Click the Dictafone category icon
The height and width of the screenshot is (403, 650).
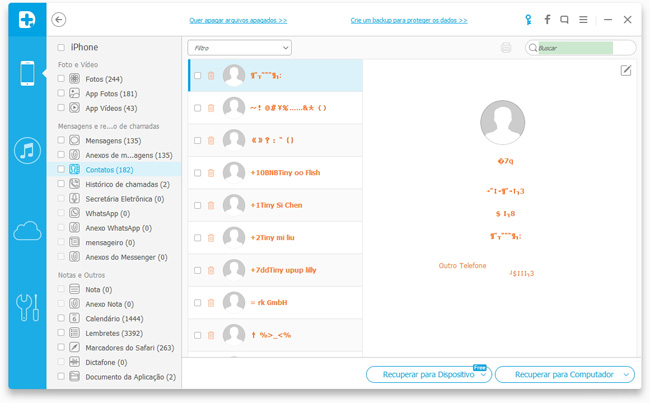[x=75, y=362]
